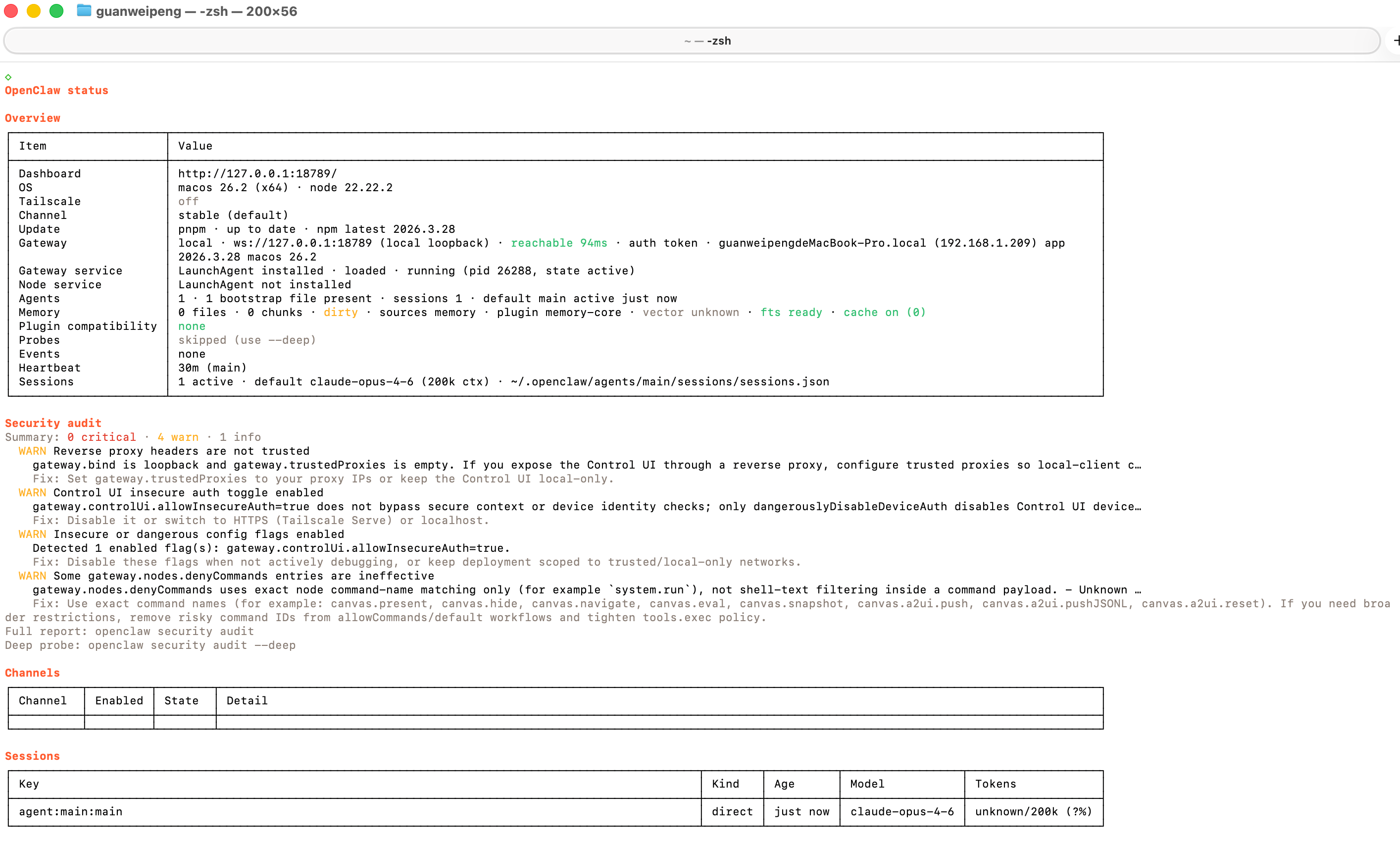Click the folder proxy icon in title bar
The height and width of the screenshot is (849, 1400).
(x=84, y=11)
